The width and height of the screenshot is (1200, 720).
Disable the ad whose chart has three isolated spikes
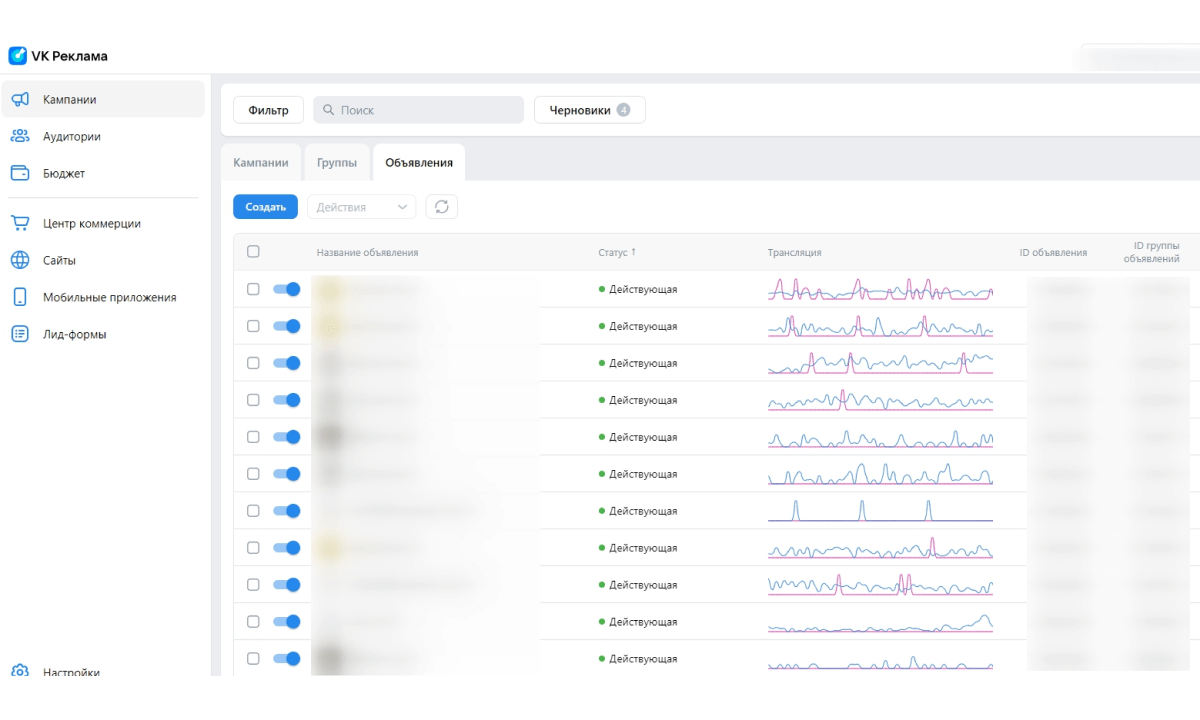tap(287, 511)
